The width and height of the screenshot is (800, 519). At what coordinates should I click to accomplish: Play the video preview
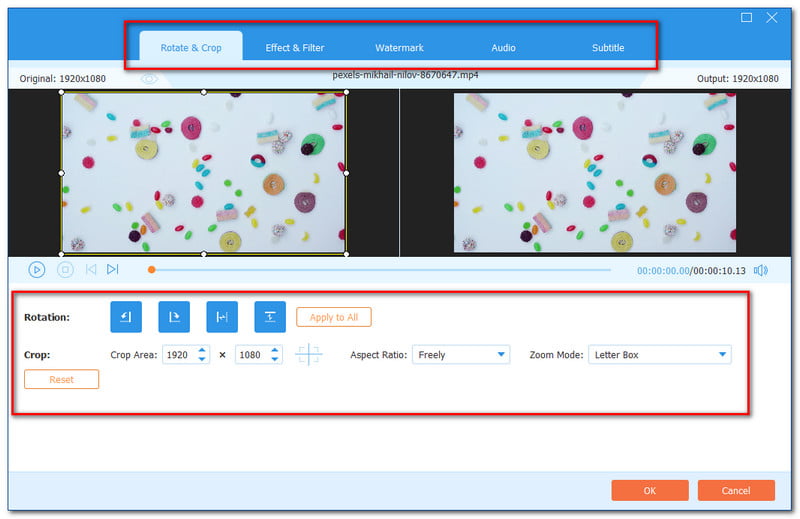[37, 269]
